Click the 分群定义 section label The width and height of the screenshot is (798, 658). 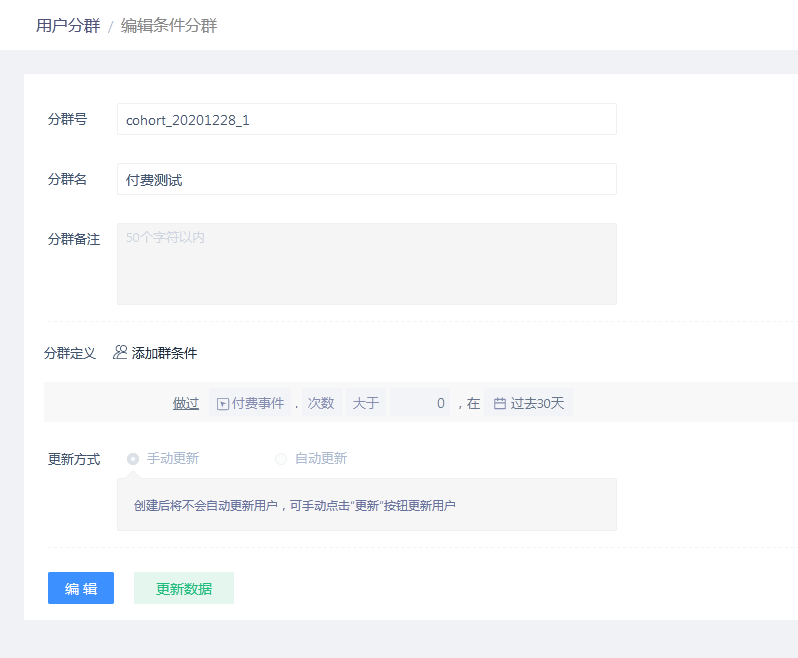(70, 353)
